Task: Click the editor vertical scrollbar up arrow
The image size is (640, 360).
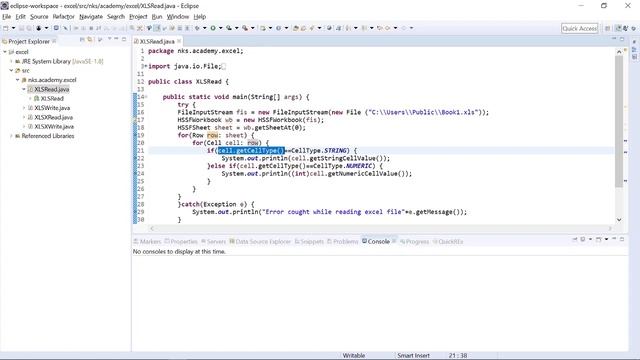Action: (x=619, y=52)
